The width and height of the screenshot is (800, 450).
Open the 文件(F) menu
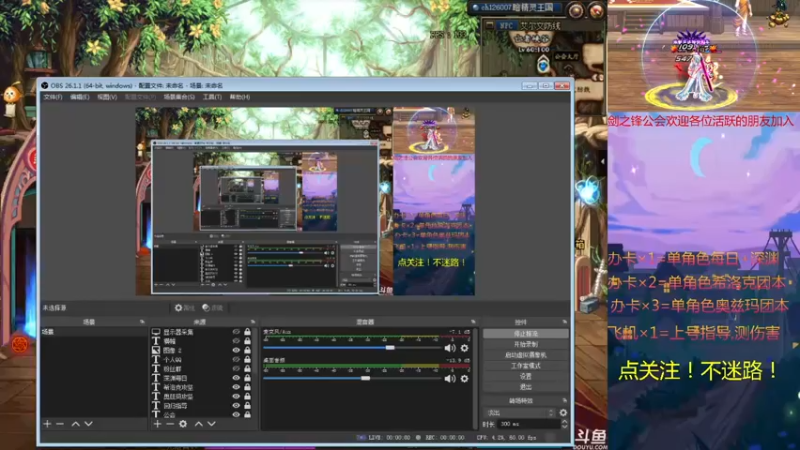pos(53,97)
